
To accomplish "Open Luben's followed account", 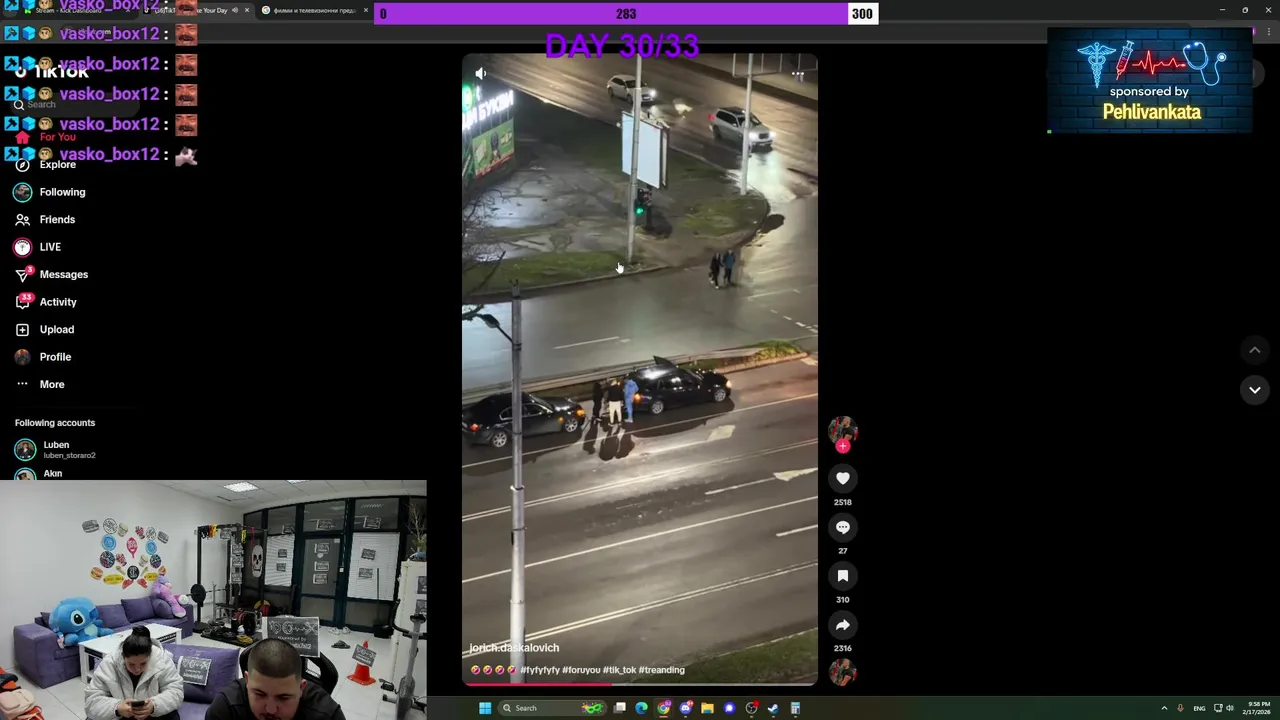I will pos(55,449).
